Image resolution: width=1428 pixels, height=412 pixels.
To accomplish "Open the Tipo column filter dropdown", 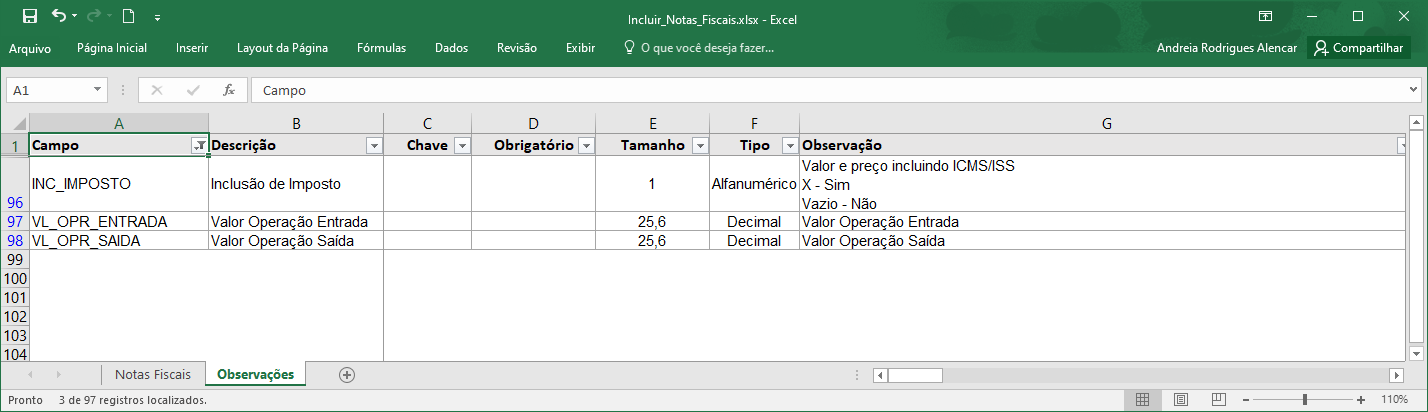I will (x=789, y=146).
